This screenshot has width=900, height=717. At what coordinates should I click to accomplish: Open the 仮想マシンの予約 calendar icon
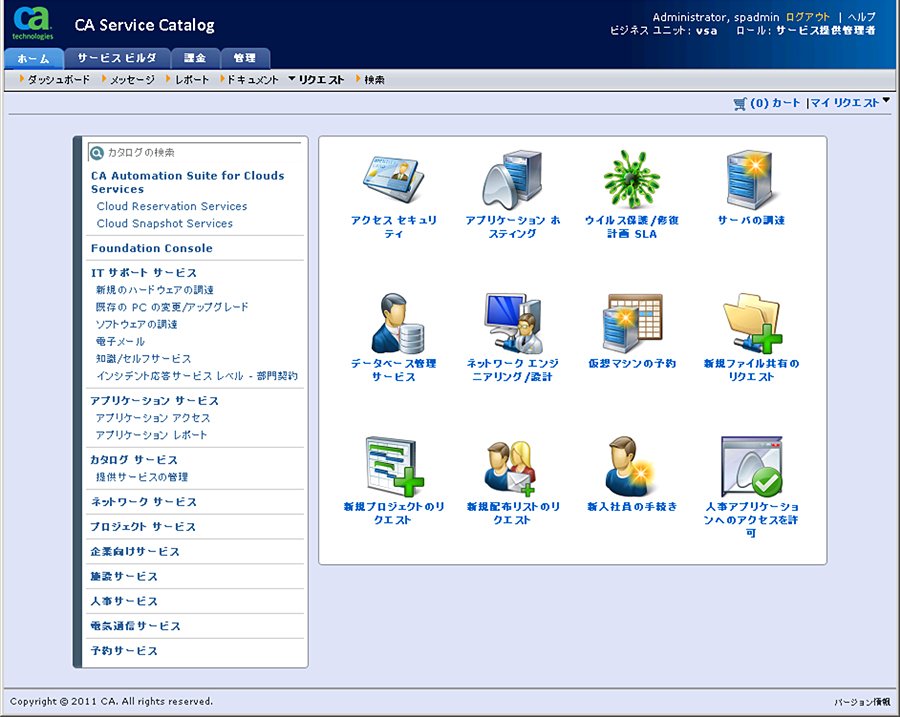pyautogui.click(x=632, y=323)
